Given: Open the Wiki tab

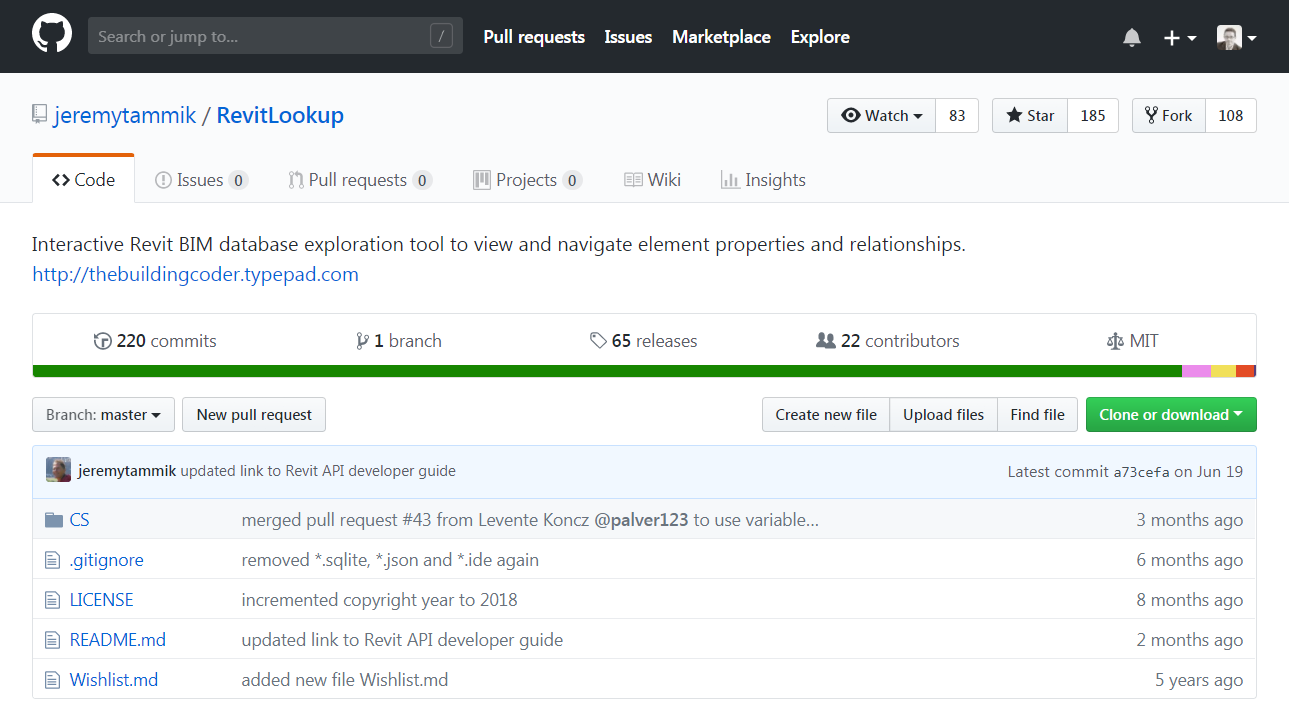Looking at the screenshot, I should pos(652,180).
